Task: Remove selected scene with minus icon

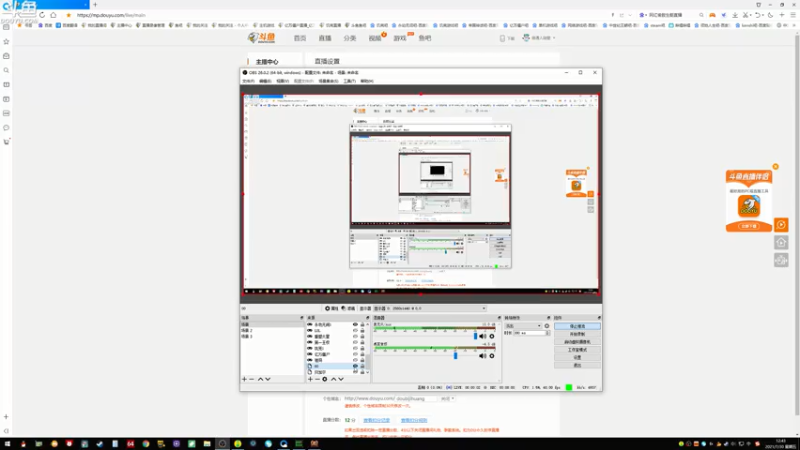Action: coord(252,379)
